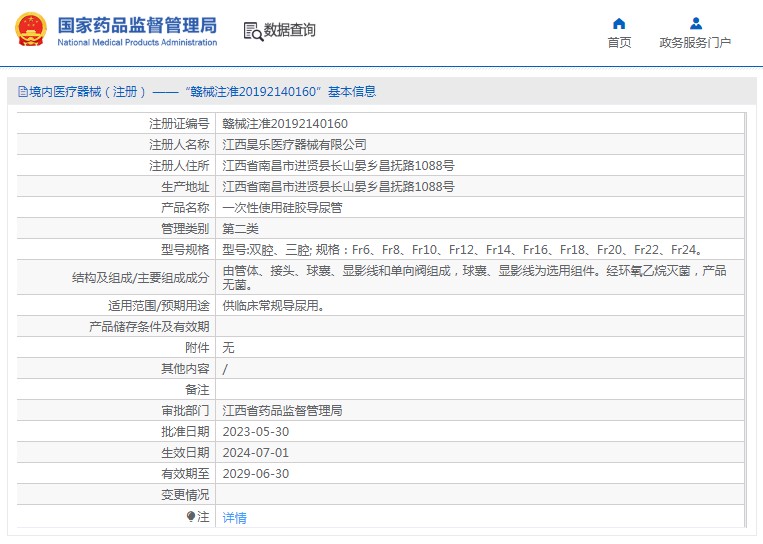Screen dimensions: 763x544
Task: Select effective date 2024-07-01
Action: [x=255, y=453]
